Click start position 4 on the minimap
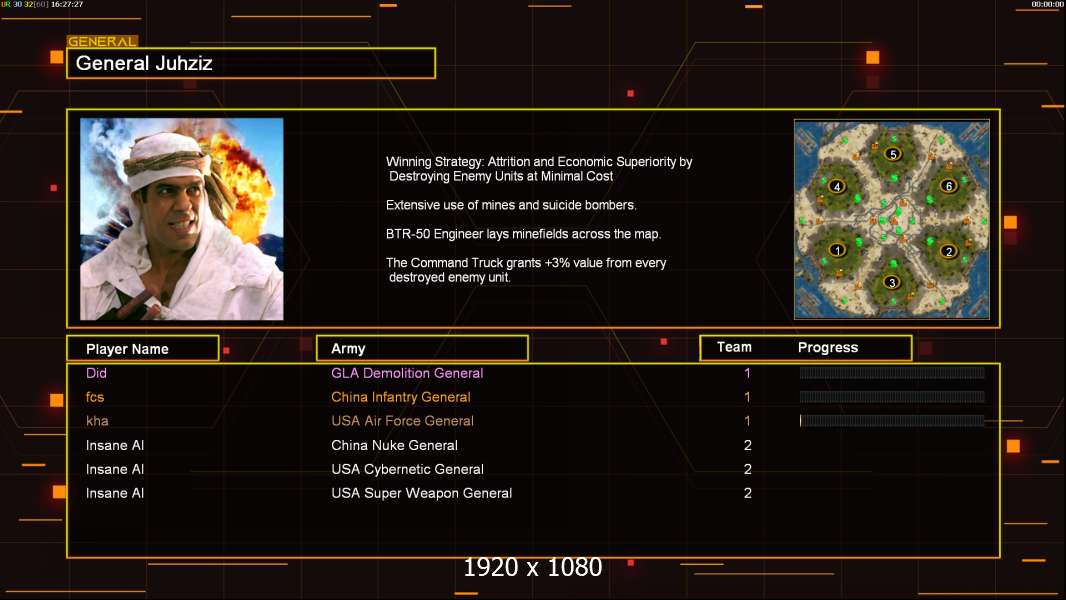This screenshot has height=600, width=1066. (837, 186)
